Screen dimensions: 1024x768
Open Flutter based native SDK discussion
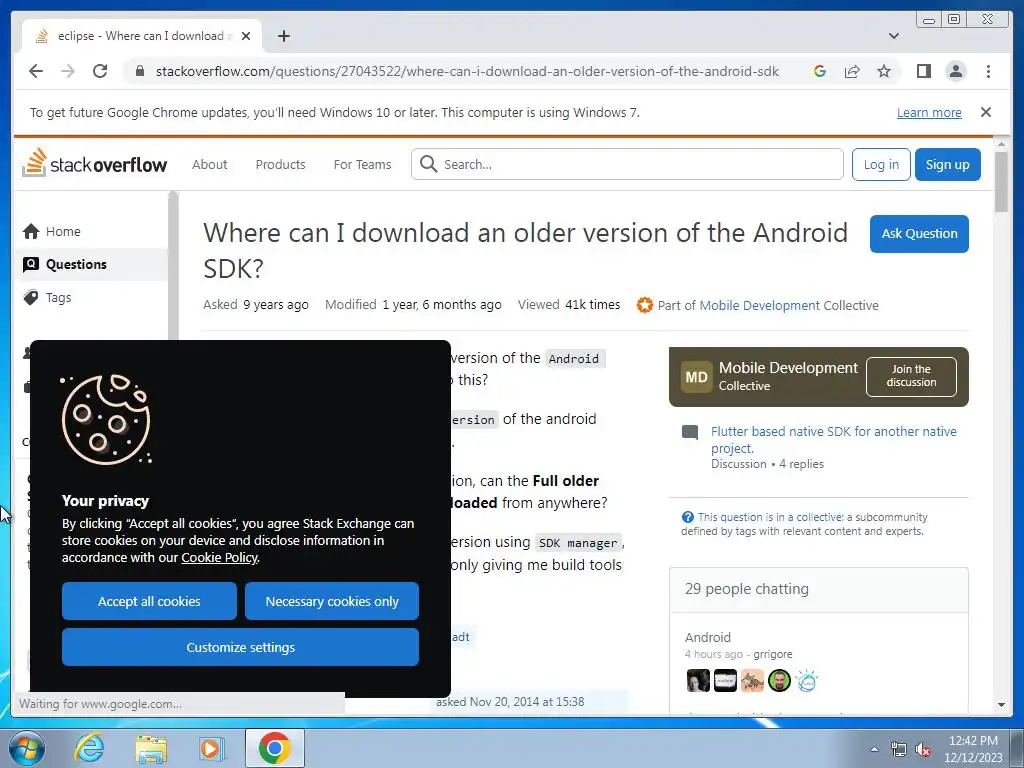coord(833,440)
